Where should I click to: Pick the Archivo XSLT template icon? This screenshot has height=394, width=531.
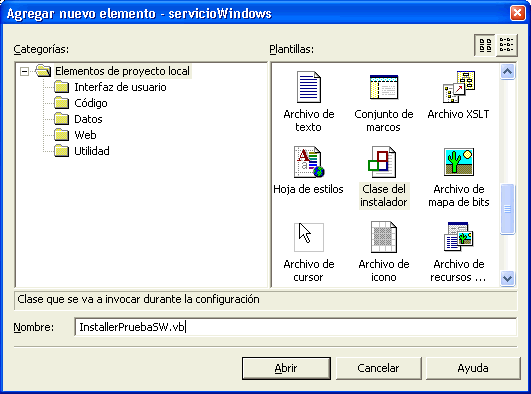(459, 87)
